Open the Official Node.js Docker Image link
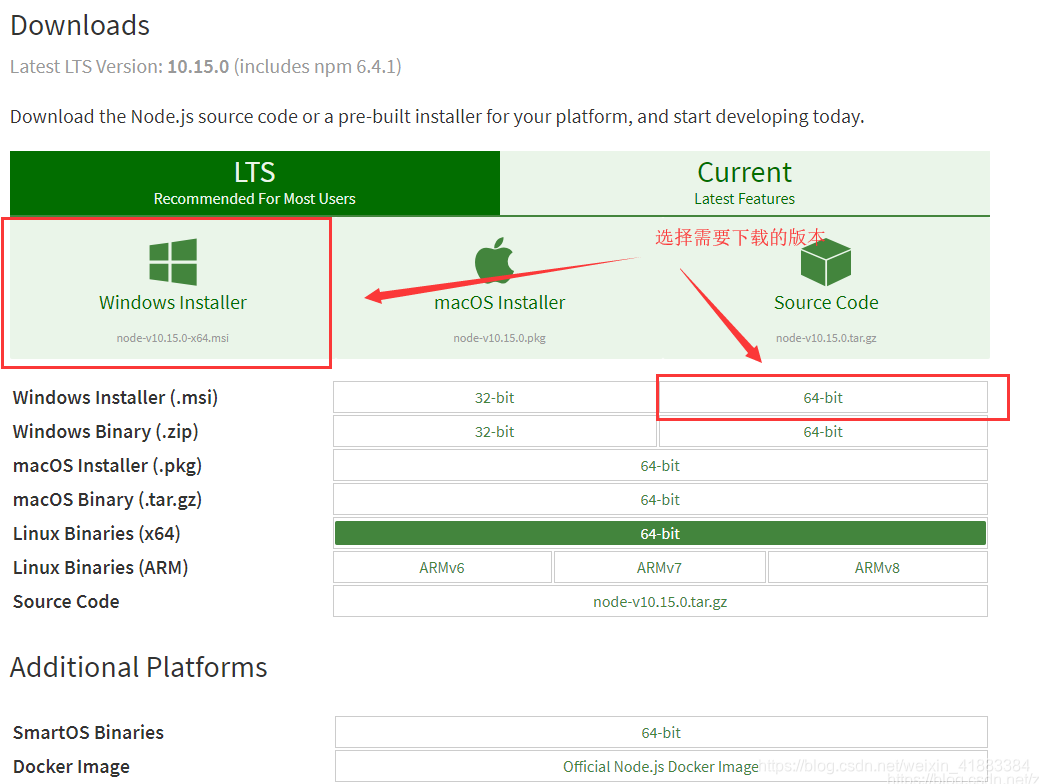 pos(660,766)
